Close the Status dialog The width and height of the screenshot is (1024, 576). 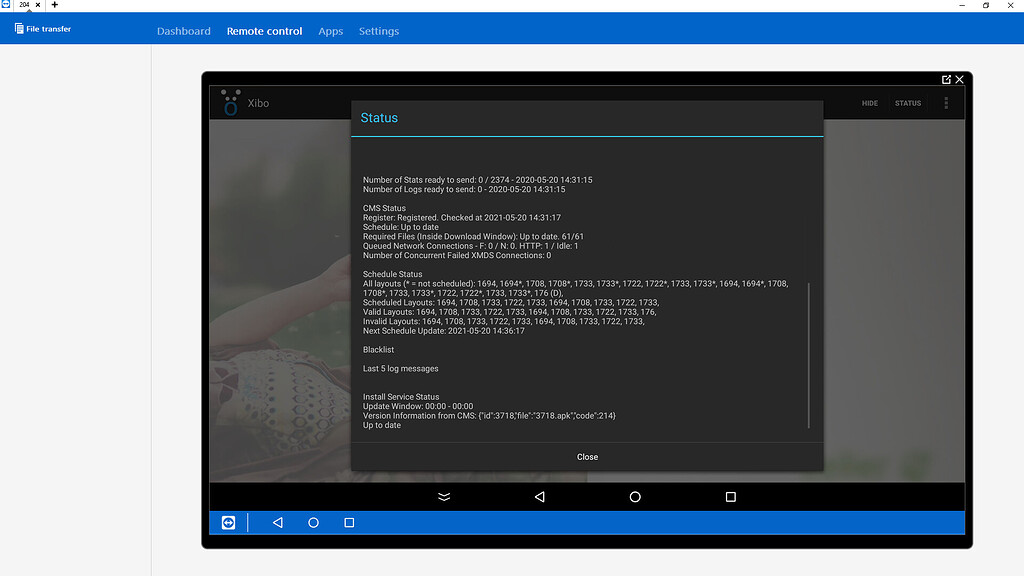coord(587,456)
